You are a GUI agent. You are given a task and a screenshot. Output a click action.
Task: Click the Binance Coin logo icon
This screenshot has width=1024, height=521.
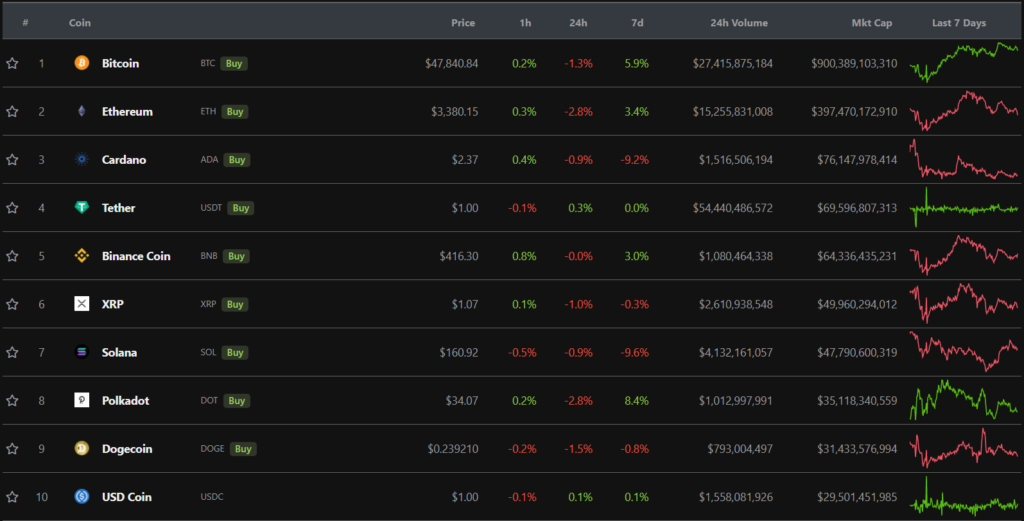pos(82,256)
